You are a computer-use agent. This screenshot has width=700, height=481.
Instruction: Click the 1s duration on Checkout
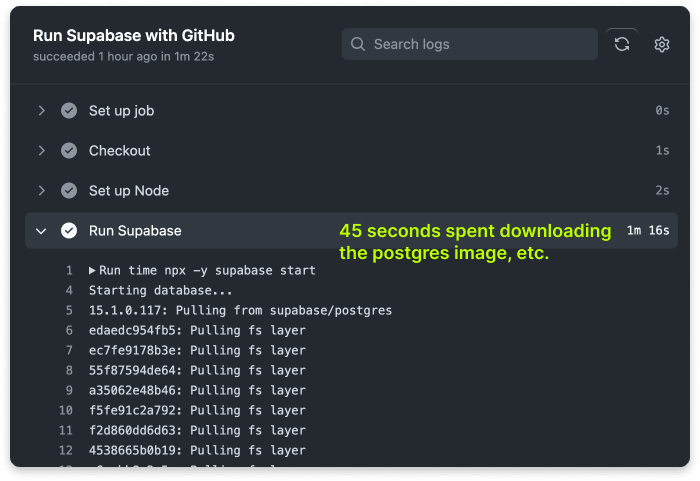(x=662, y=151)
